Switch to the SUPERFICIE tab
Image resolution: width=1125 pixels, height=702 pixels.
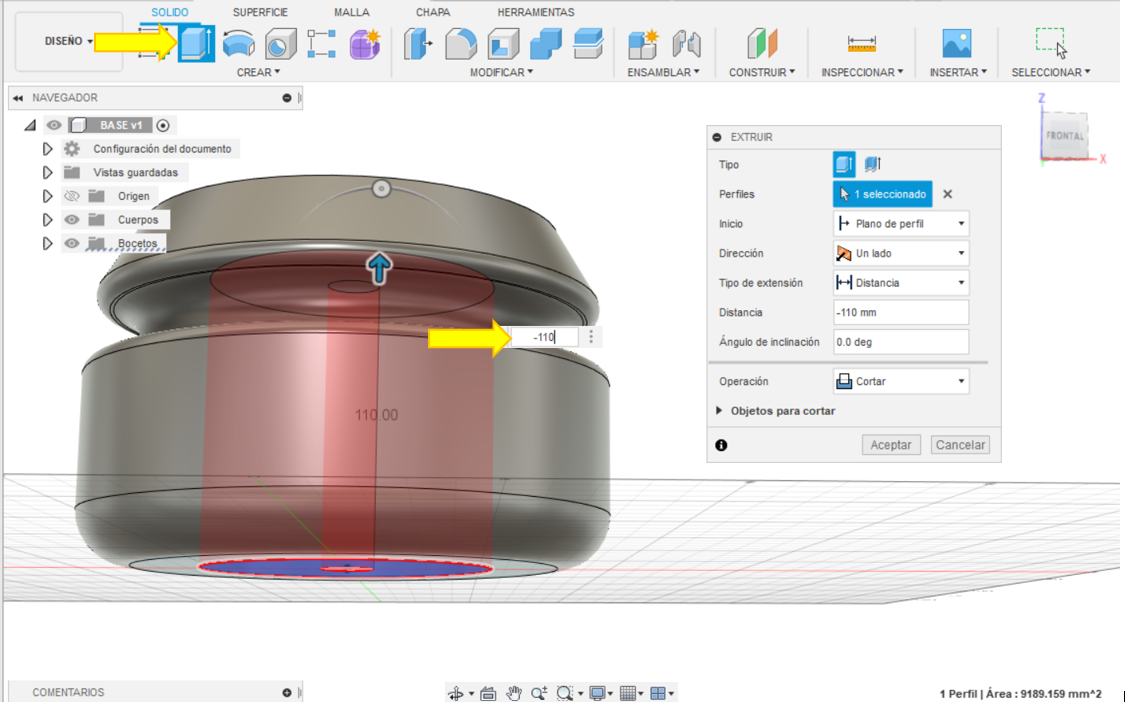(260, 12)
